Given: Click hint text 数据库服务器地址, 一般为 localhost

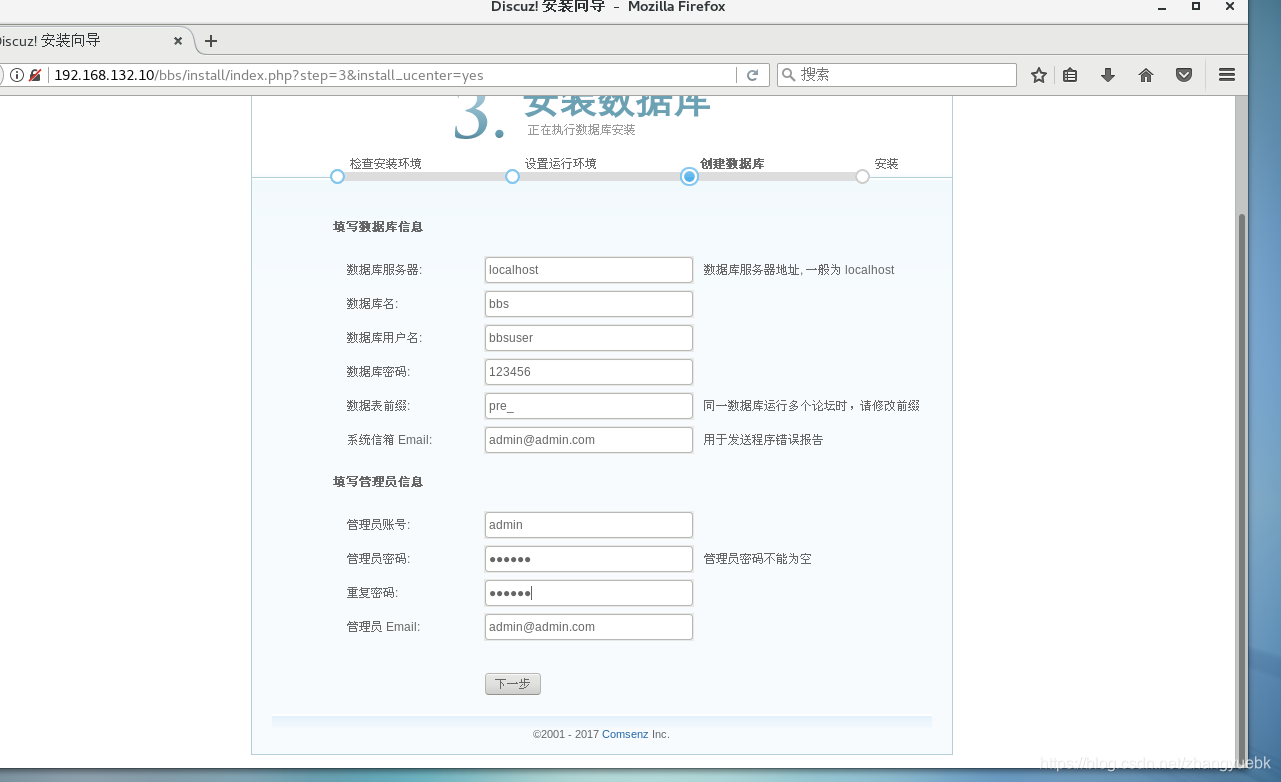Looking at the screenshot, I should pyautogui.click(x=799, y=270).
